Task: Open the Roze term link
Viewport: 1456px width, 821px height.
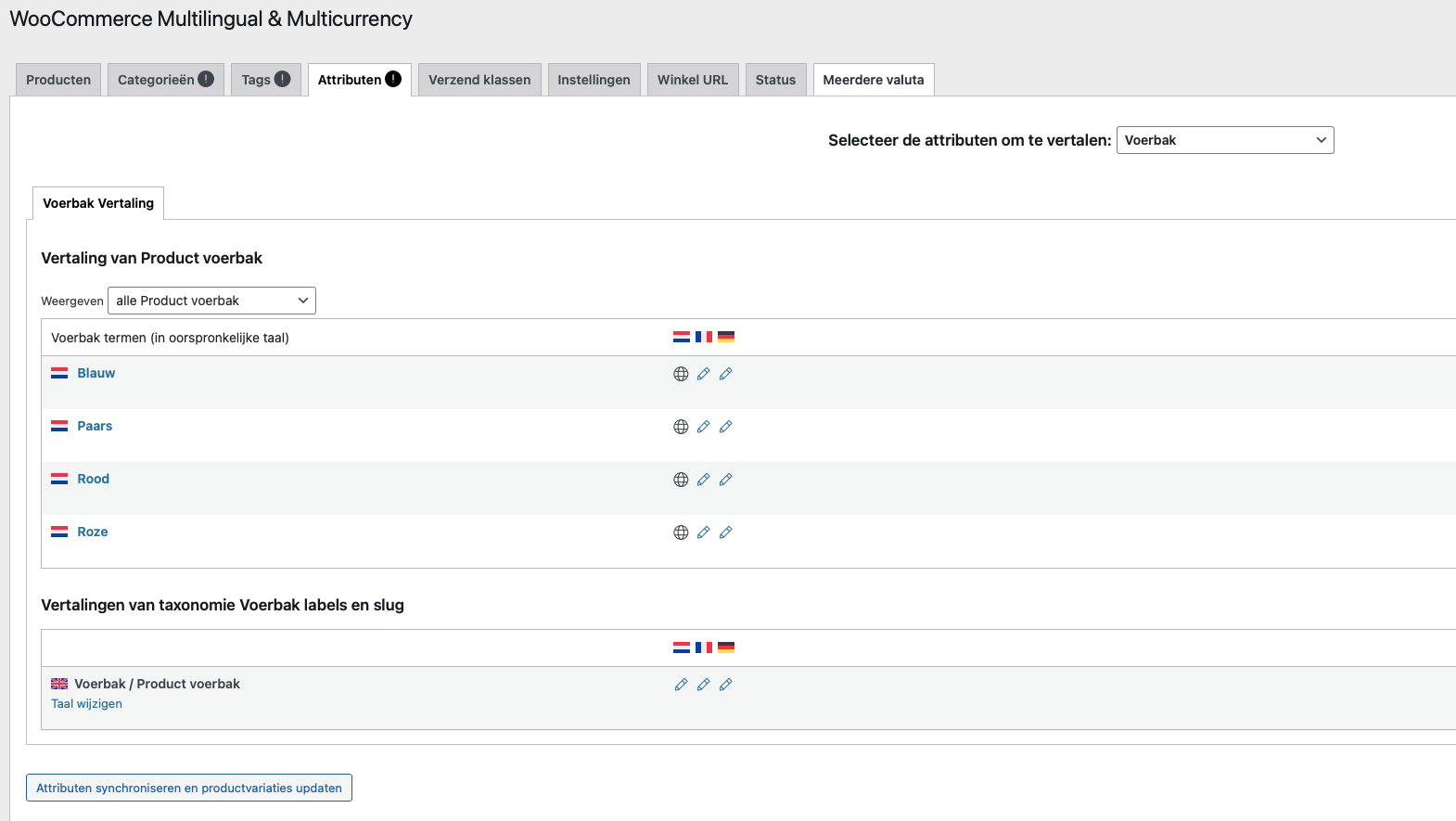Action: pyautogui.click(x=93, y=532)
